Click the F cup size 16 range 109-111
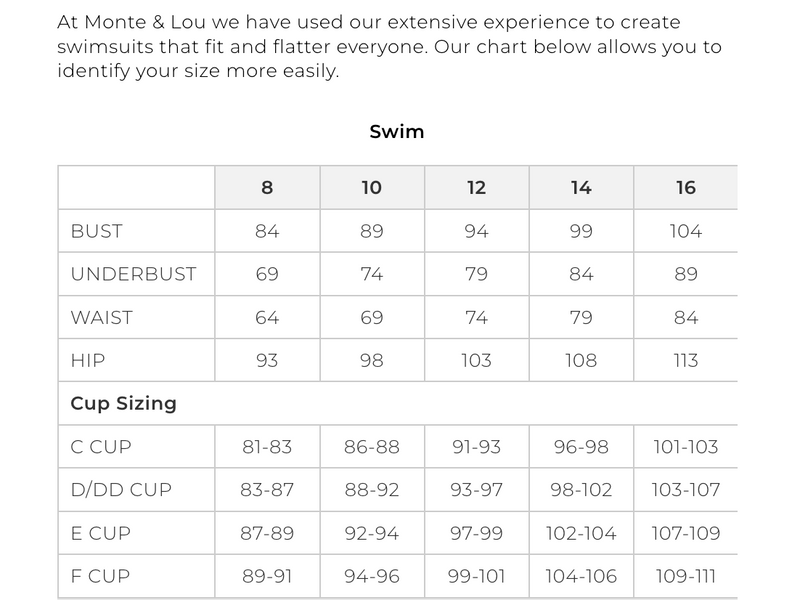800x600 pixels. point(685,576)
